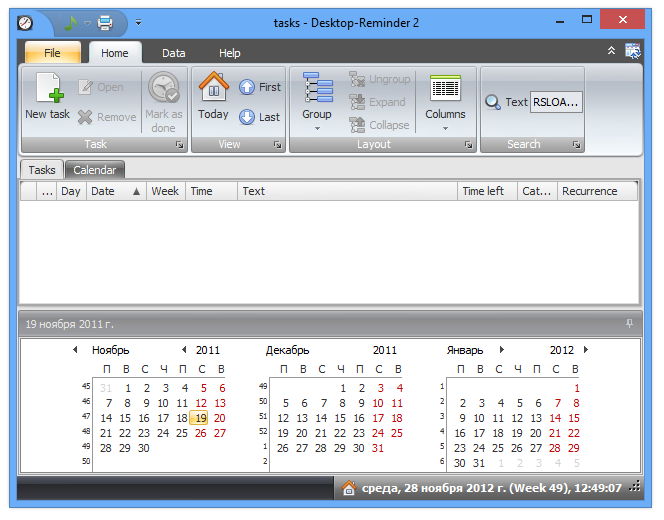The image size is (664, 520).
Task: Click the calendar icon at ribbon top-right
Action: (x=633, y=51)
